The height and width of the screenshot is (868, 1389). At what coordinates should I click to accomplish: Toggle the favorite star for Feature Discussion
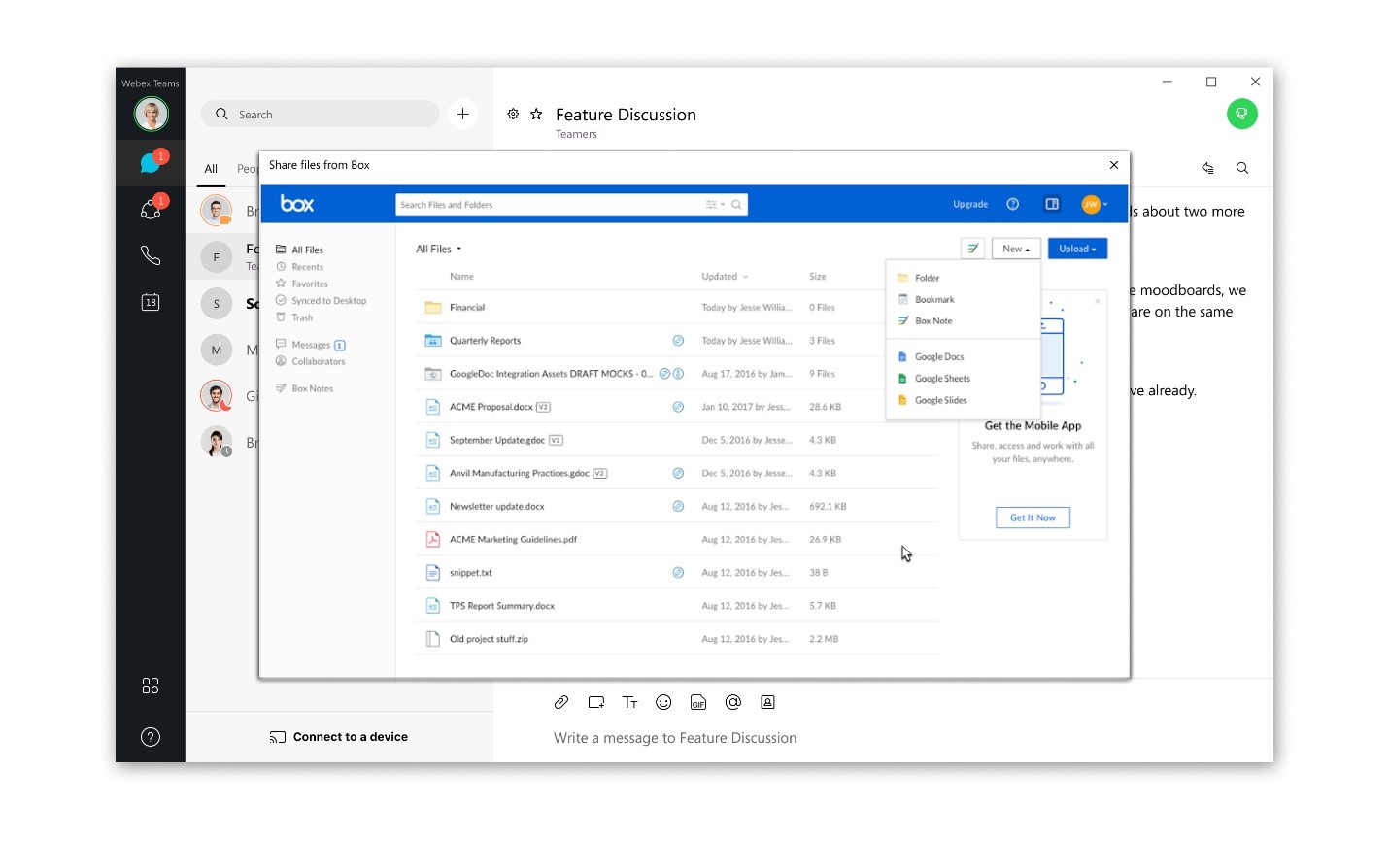(x=537, y=114)
